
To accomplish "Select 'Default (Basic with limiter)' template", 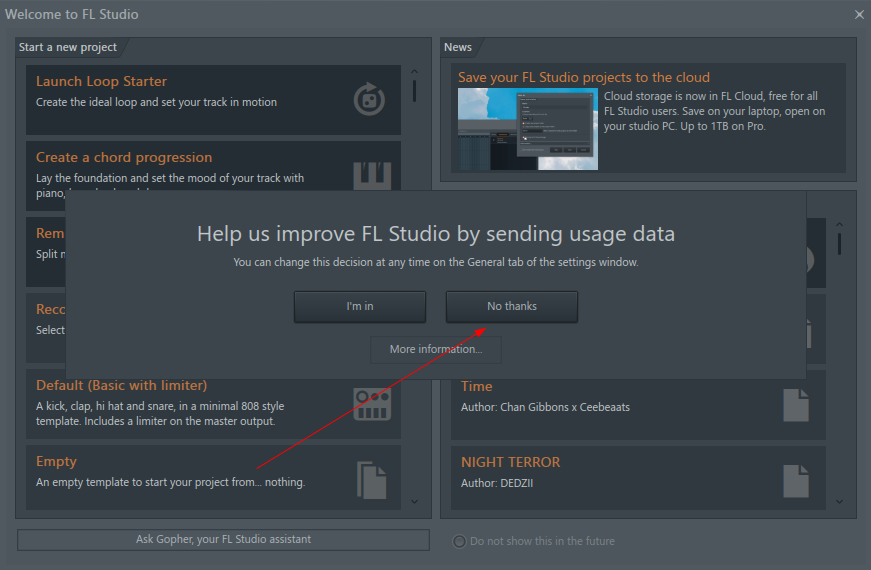I will point(121,385).
